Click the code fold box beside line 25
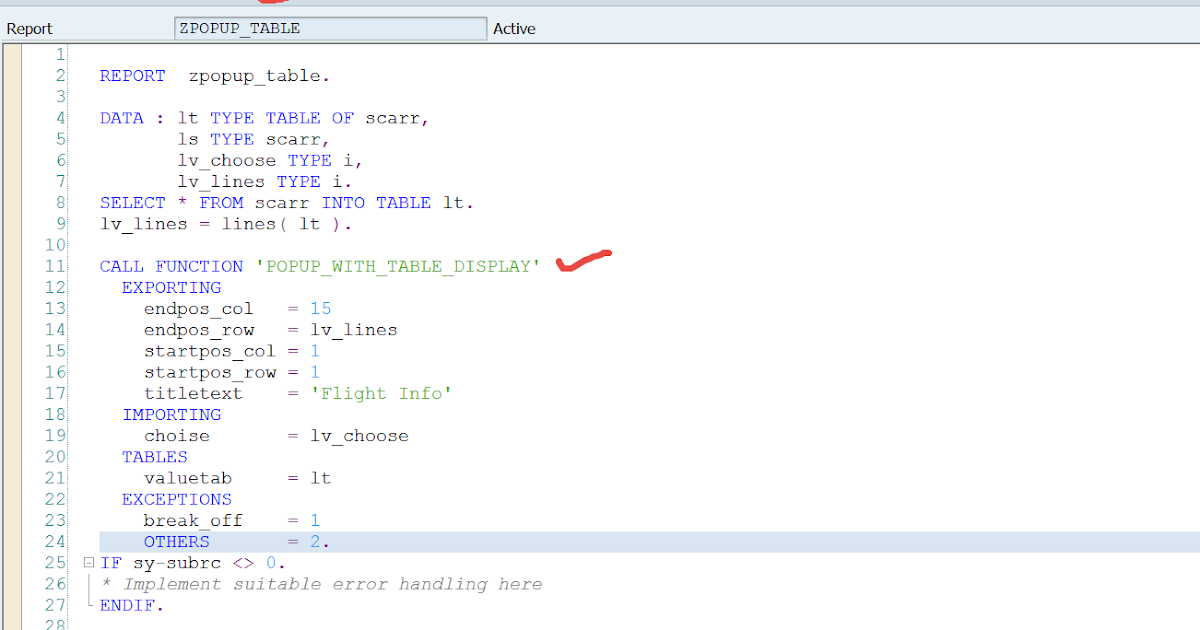1200x630 pixels. coord(88,563)
